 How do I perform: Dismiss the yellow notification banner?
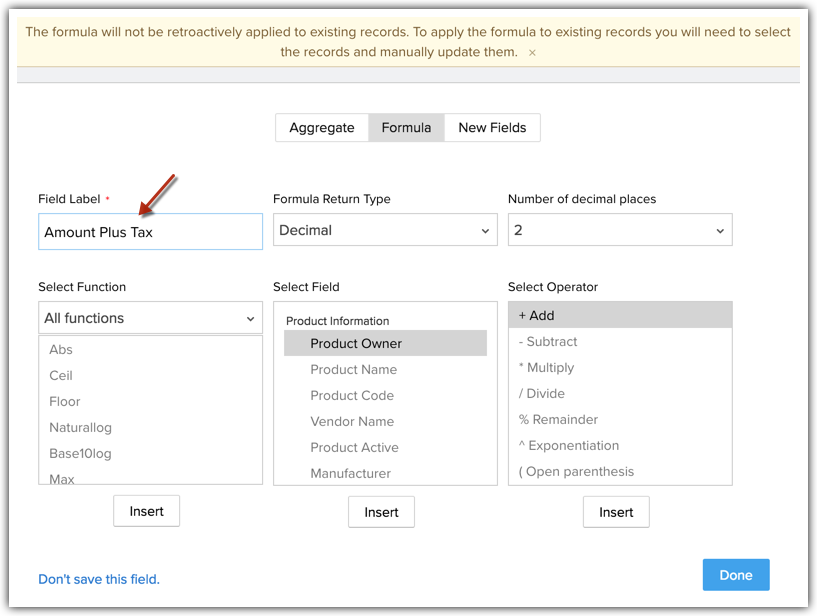point(532,52)
